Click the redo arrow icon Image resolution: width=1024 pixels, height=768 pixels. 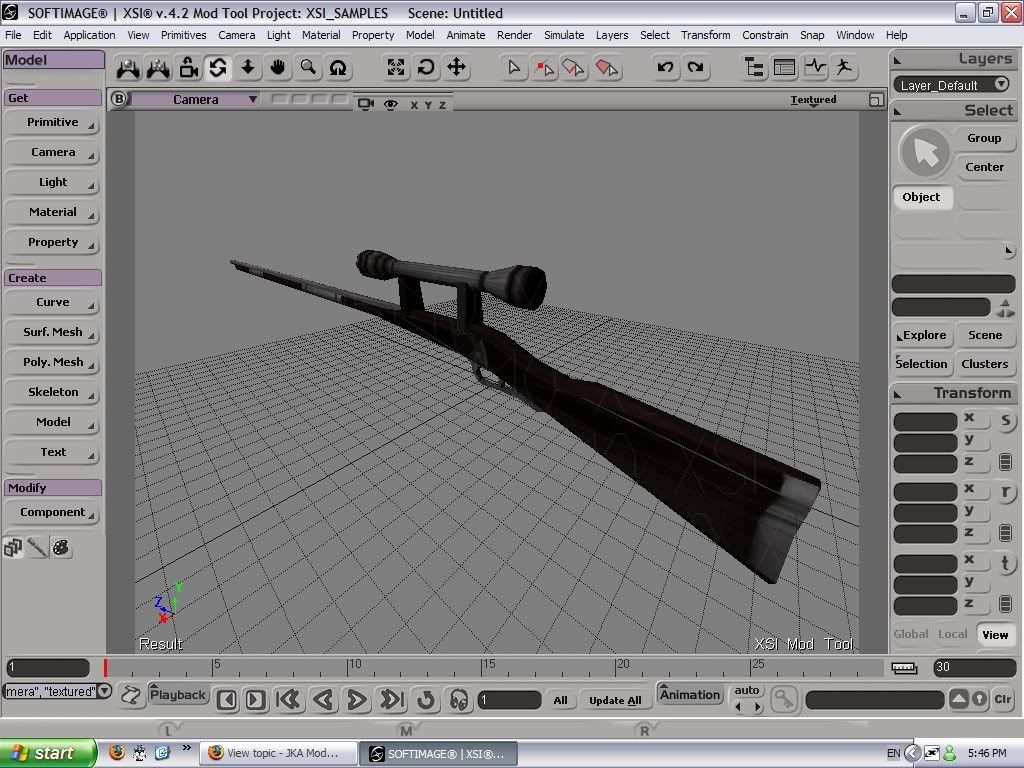coord(696,67)
